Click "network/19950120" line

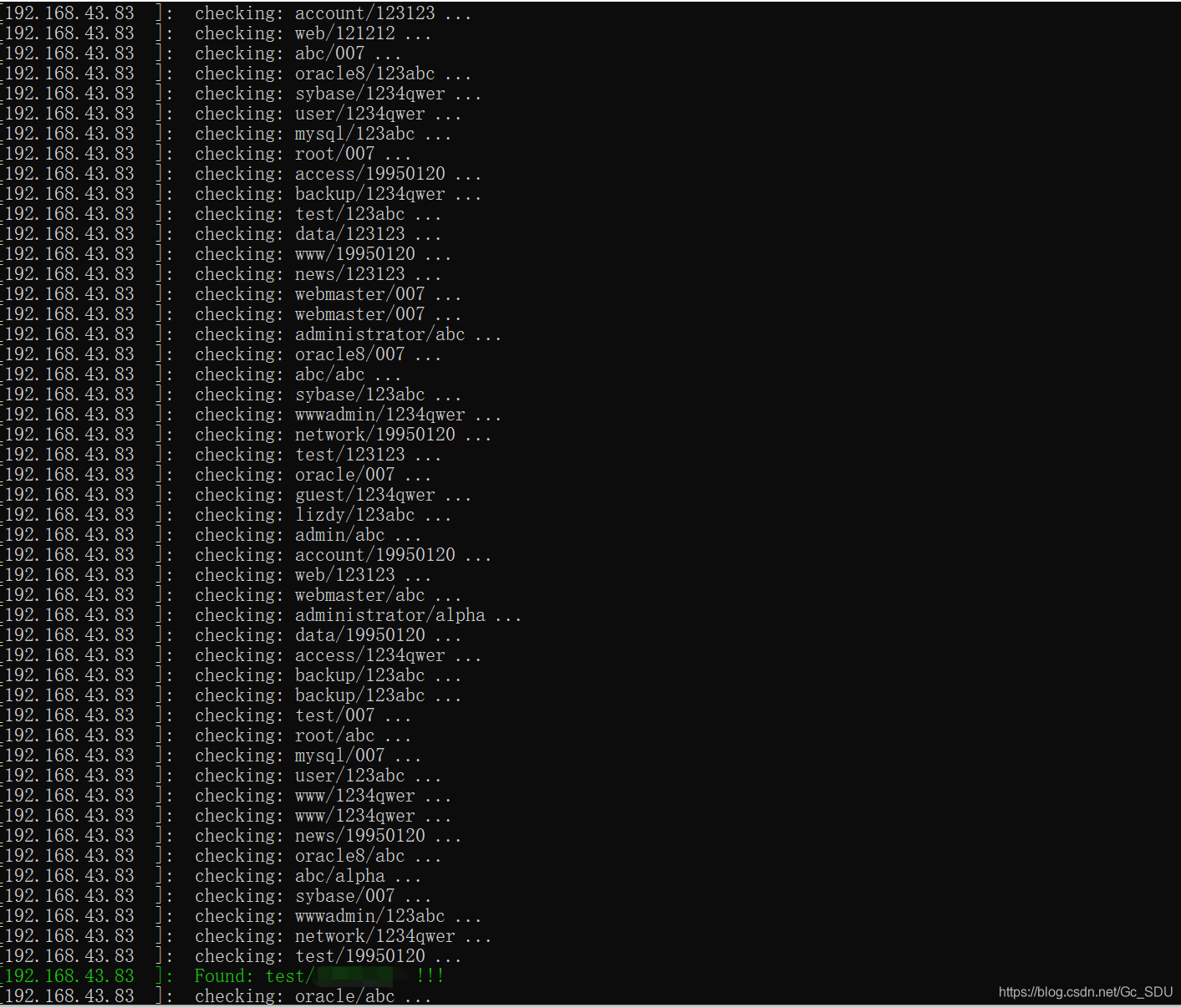[x=247, y=434]
